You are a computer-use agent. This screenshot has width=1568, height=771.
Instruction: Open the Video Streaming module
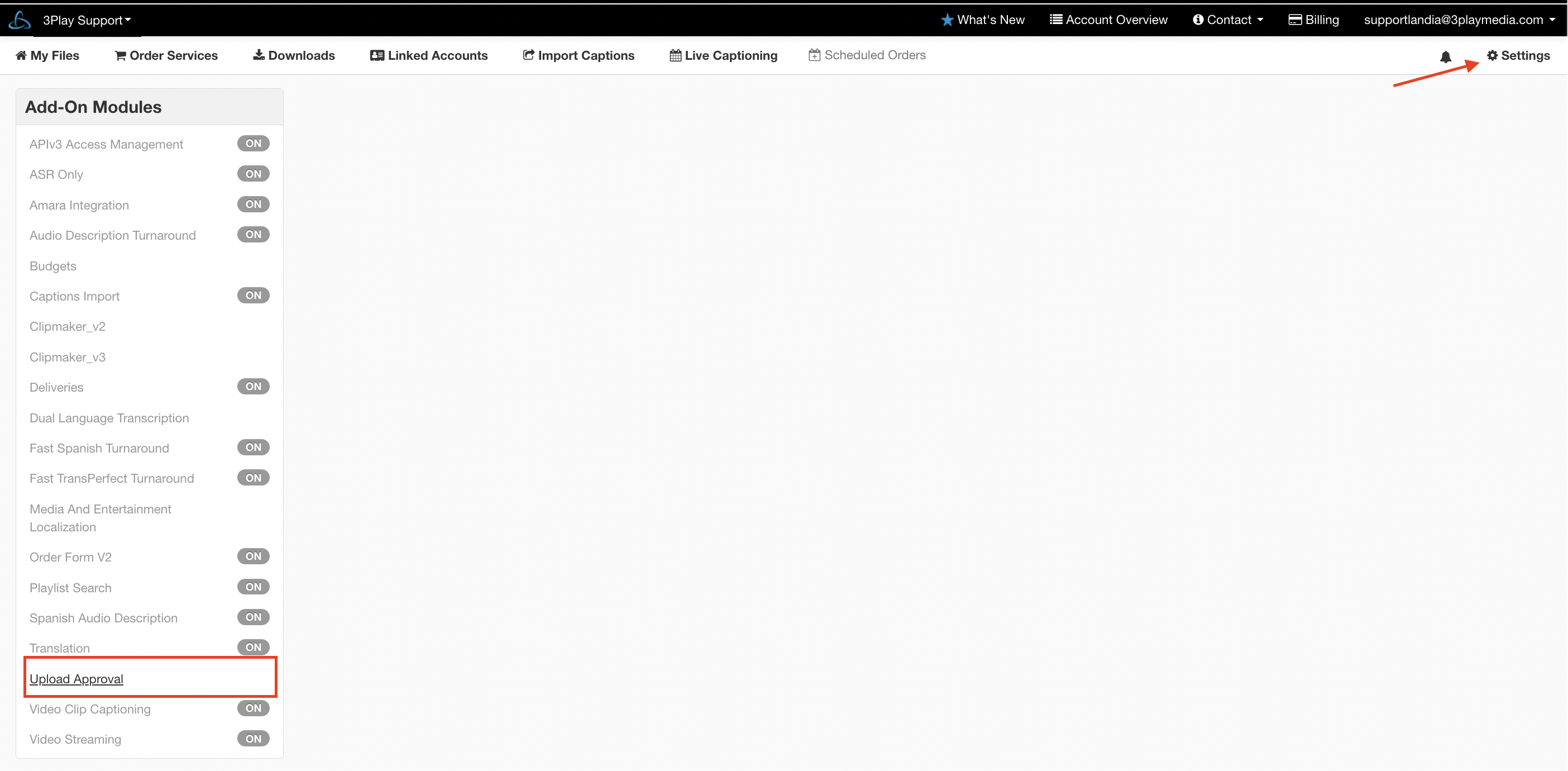(x=75, y=739)
